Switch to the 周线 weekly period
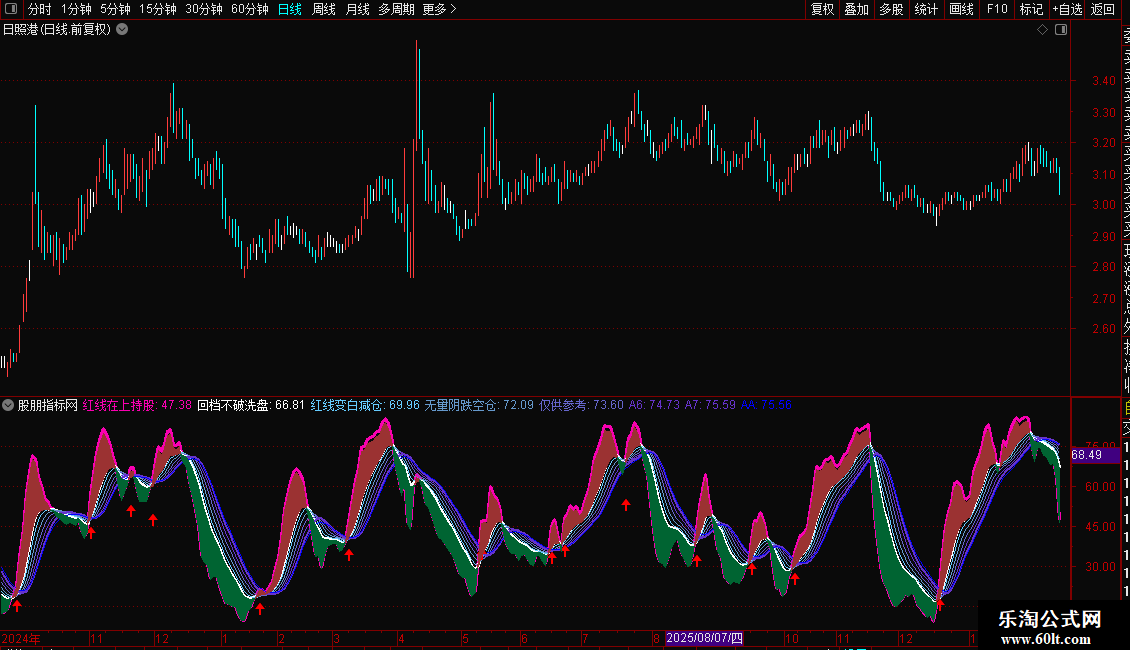This screenshot has height=650, width=1130. tap(324, 9)
